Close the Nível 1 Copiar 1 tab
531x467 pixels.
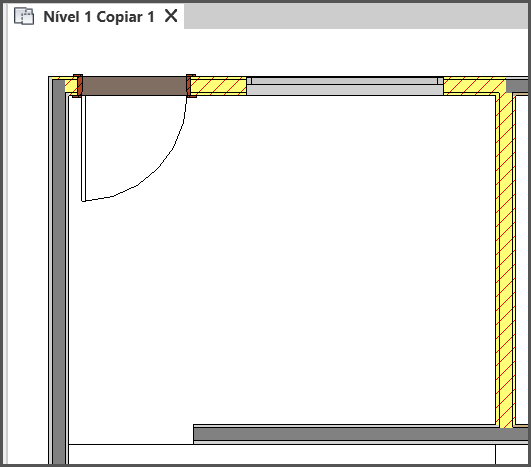click(171, 16)
